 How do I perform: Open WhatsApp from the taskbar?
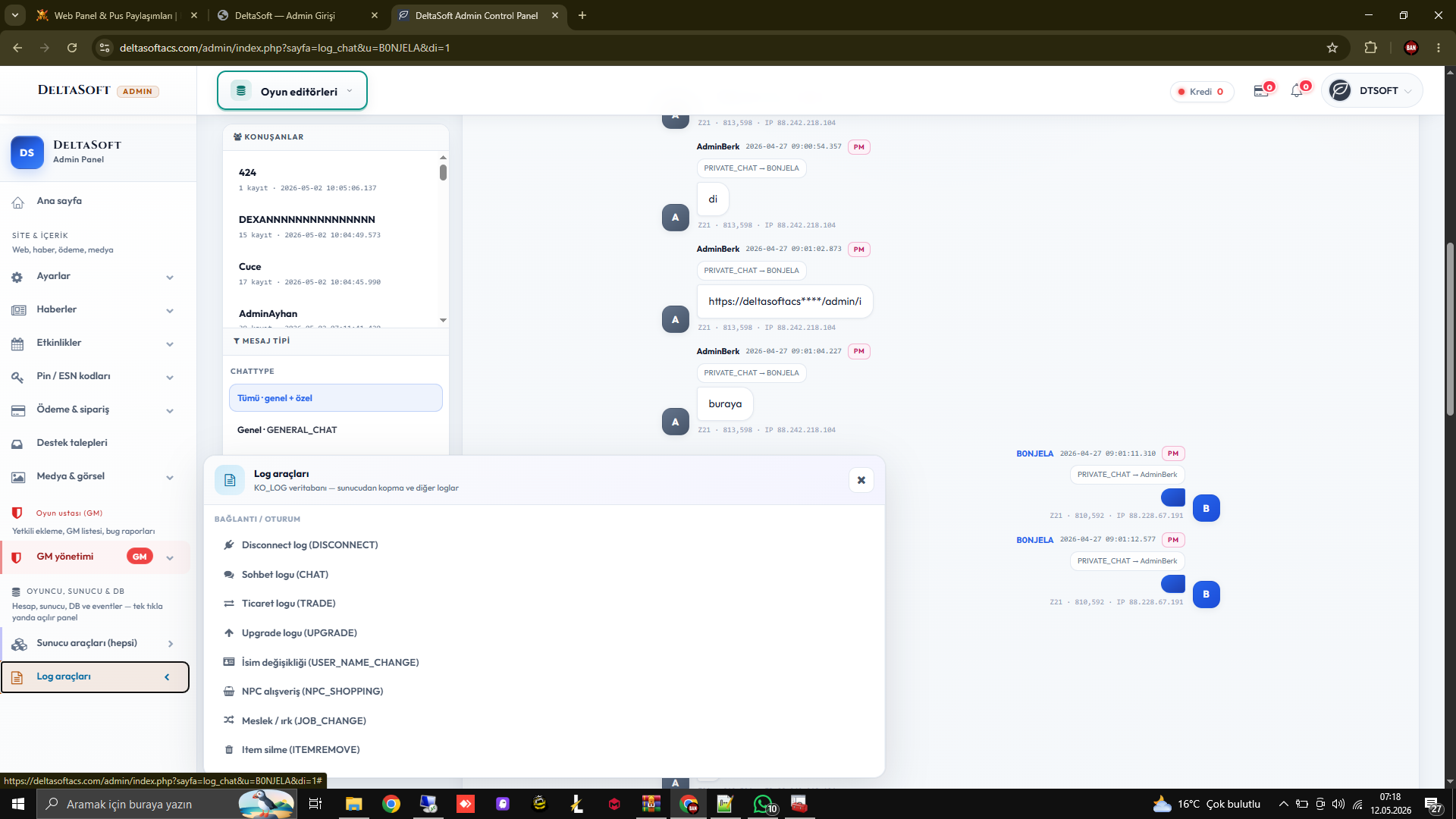pyautogui.click(x=764, y=804)
